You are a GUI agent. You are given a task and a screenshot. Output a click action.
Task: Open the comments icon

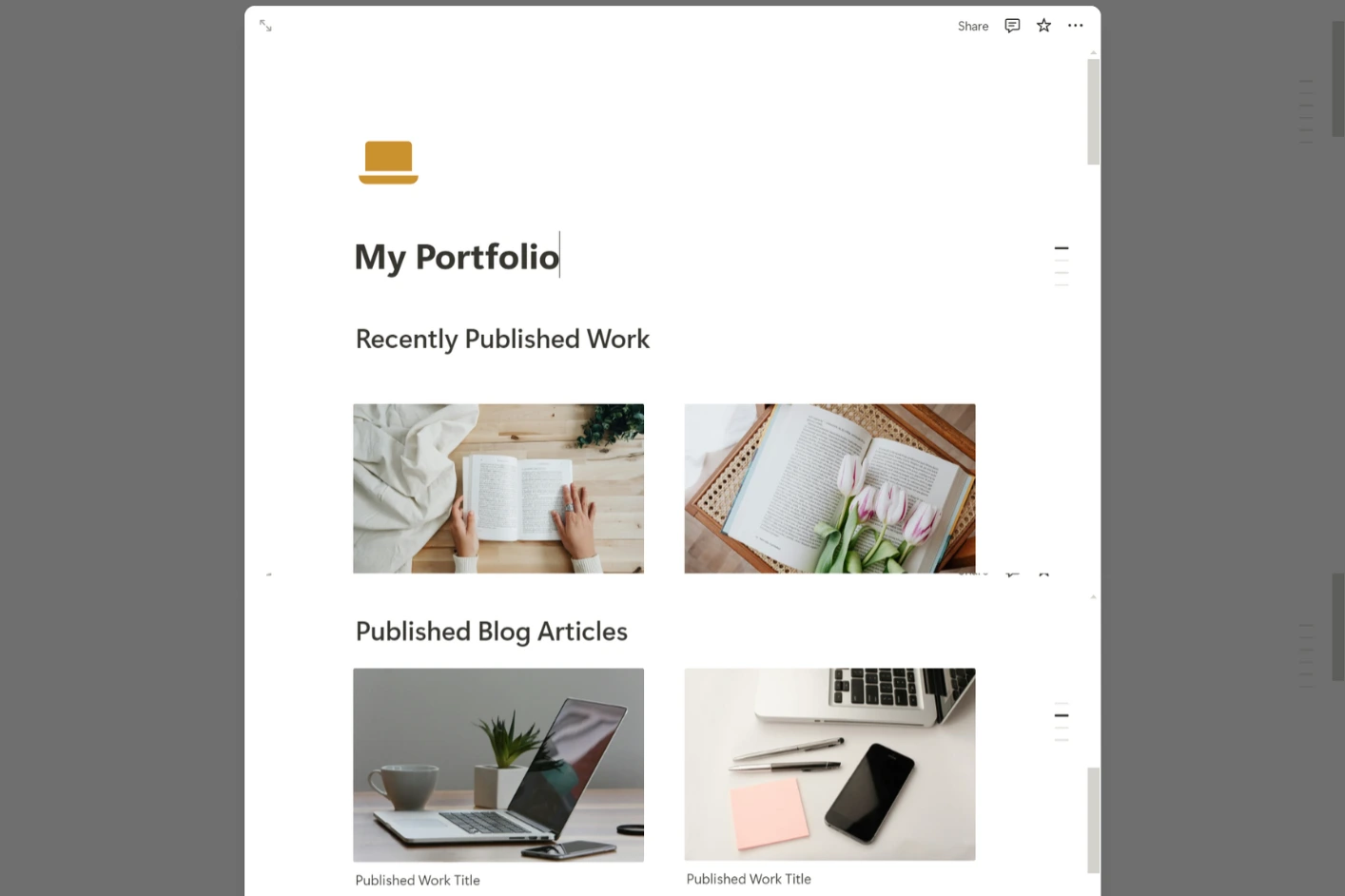[x=1012, y=26]
